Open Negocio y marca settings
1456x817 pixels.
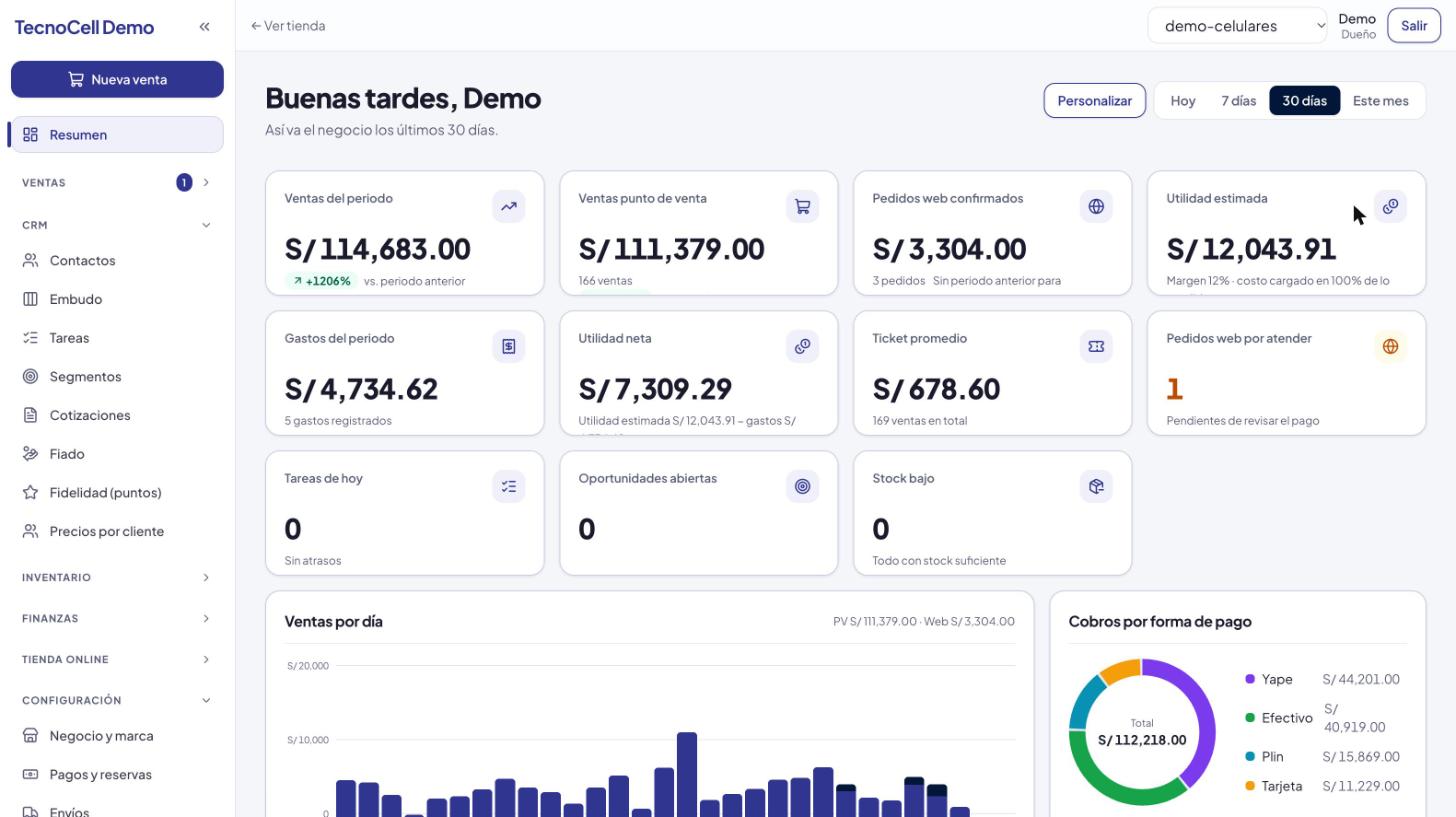click(117, 736)
